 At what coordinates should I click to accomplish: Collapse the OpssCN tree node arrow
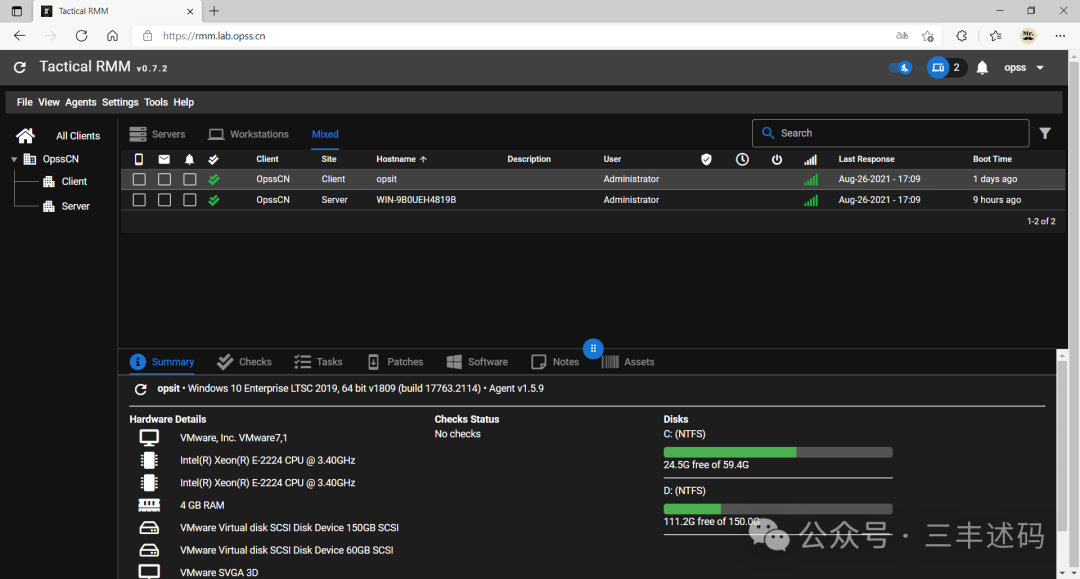click(14, 159)
